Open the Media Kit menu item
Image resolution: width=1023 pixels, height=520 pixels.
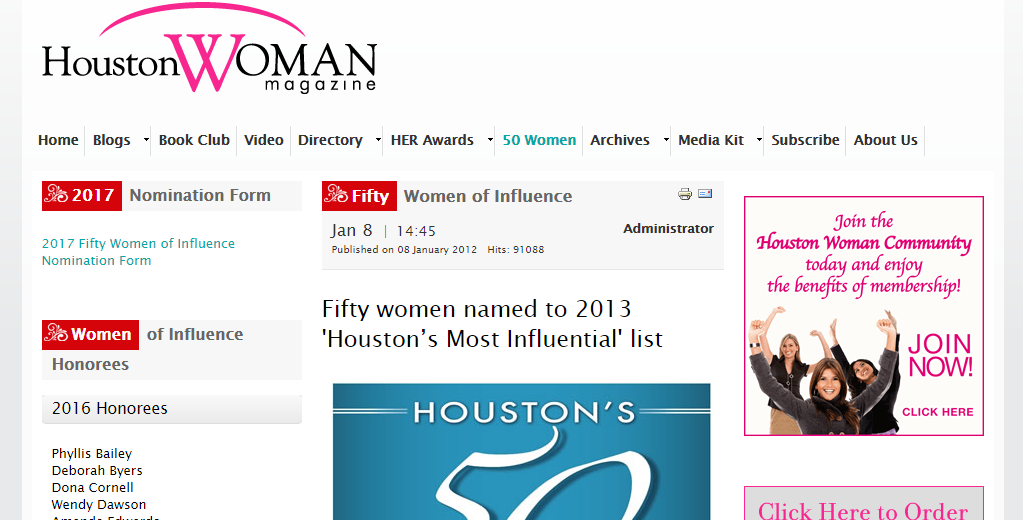[711, 140]
